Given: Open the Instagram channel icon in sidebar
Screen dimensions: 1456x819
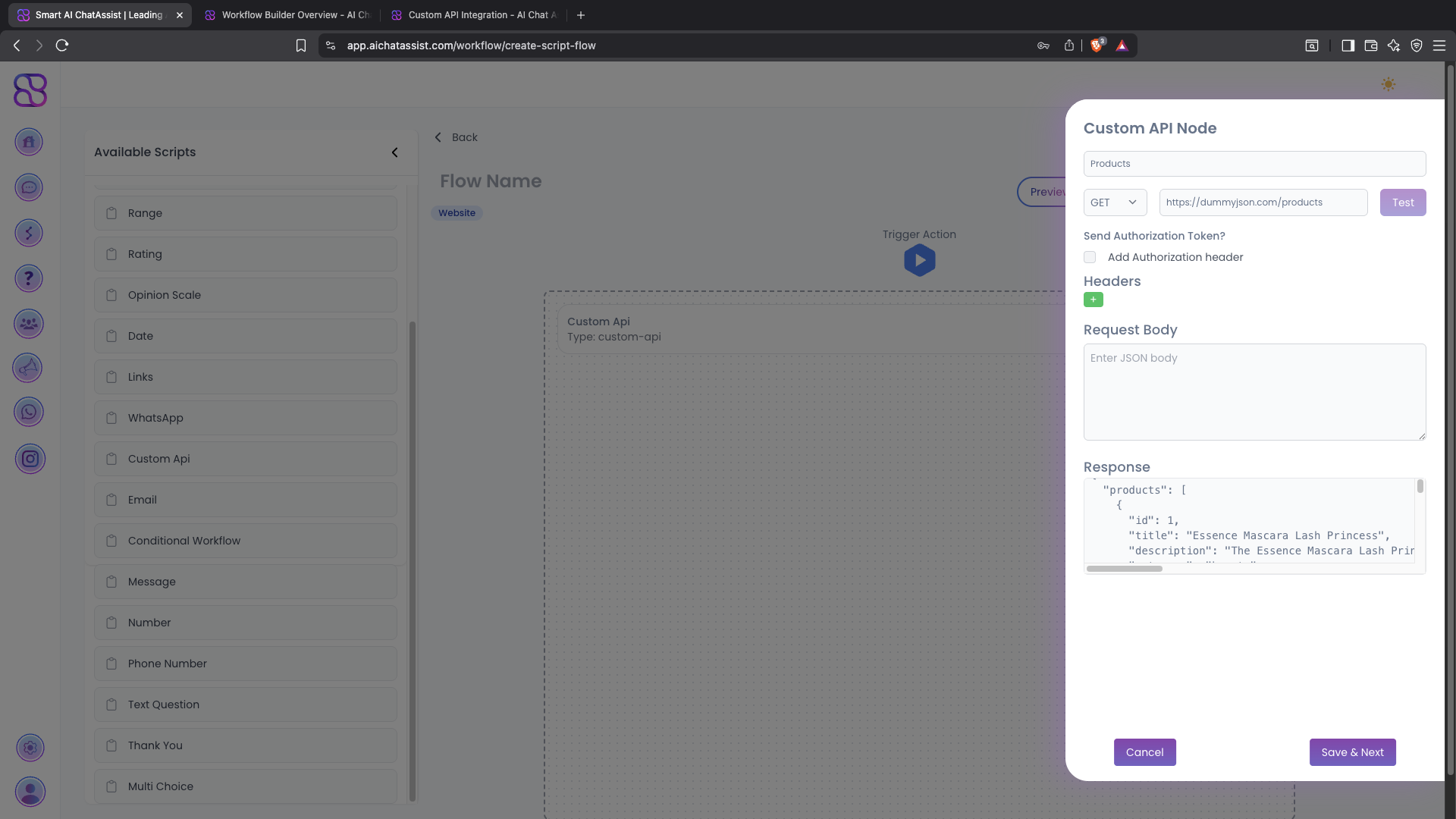Looking at the screenshot, I should click(x=30, y=459).
